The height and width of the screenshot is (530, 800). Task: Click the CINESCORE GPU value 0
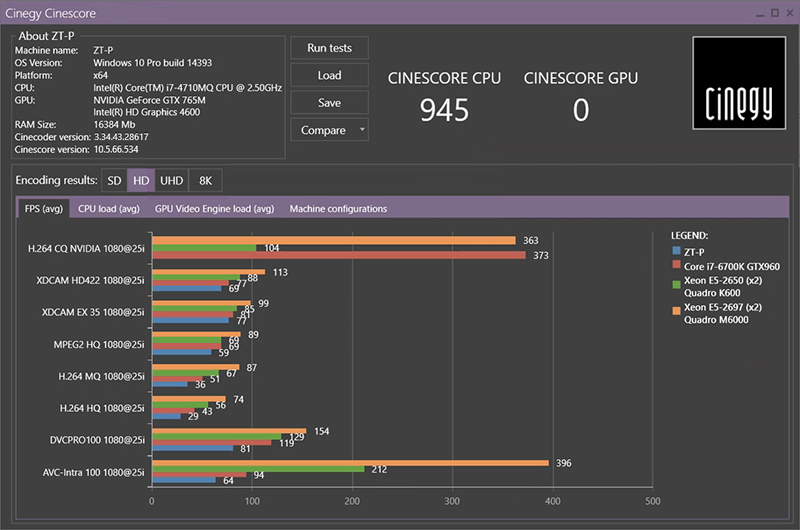click(x=581, y=110)
